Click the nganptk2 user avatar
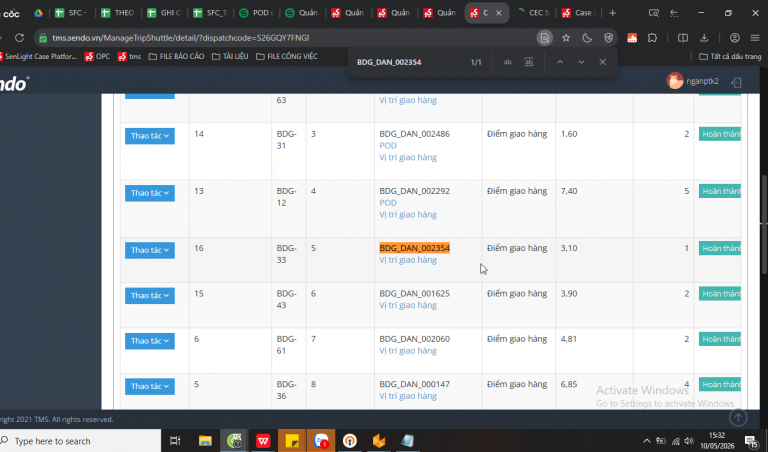Image resolution: width=768 pixels, height=452 pixels. coord(675,81)
